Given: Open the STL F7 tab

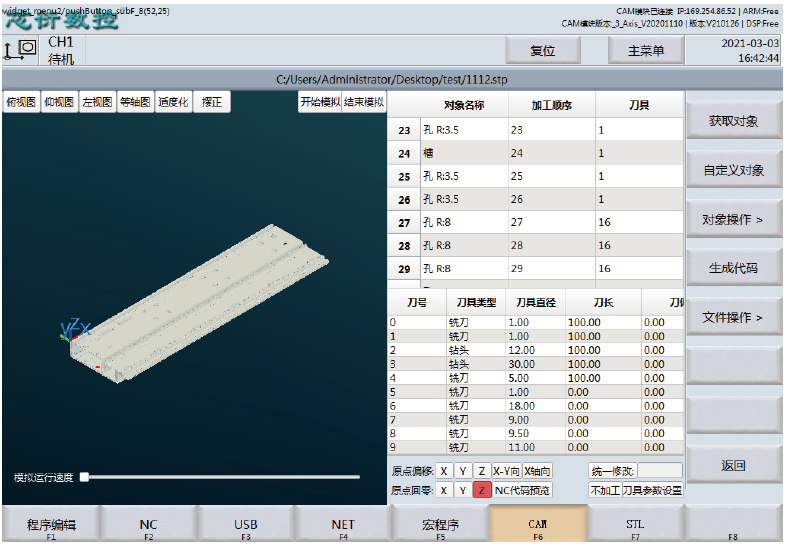Looking at the screenshot, I should tap(635, 526).
